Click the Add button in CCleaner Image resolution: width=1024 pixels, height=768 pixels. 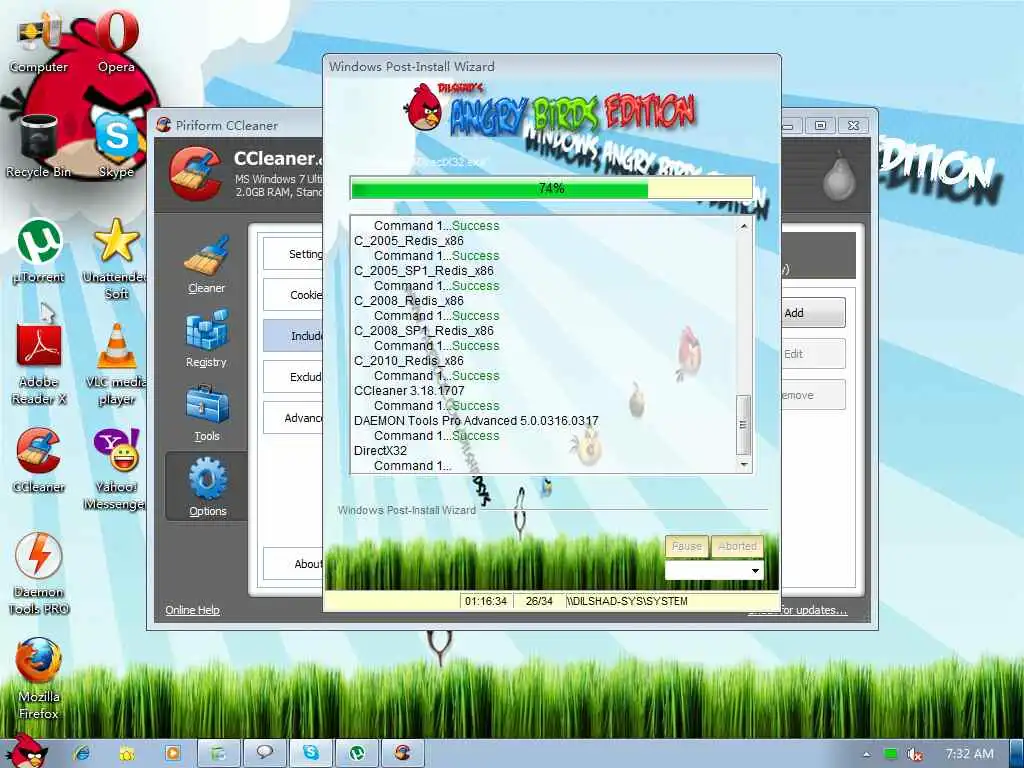tap(813, 313)
